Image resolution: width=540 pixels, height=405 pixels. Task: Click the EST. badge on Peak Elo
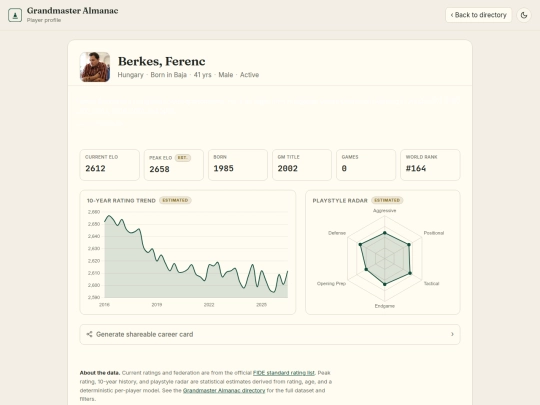[x=183, y=158]
